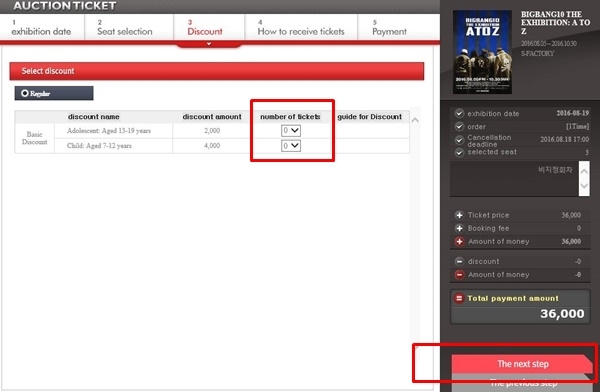Click The next step button

(x=522, y=364)
